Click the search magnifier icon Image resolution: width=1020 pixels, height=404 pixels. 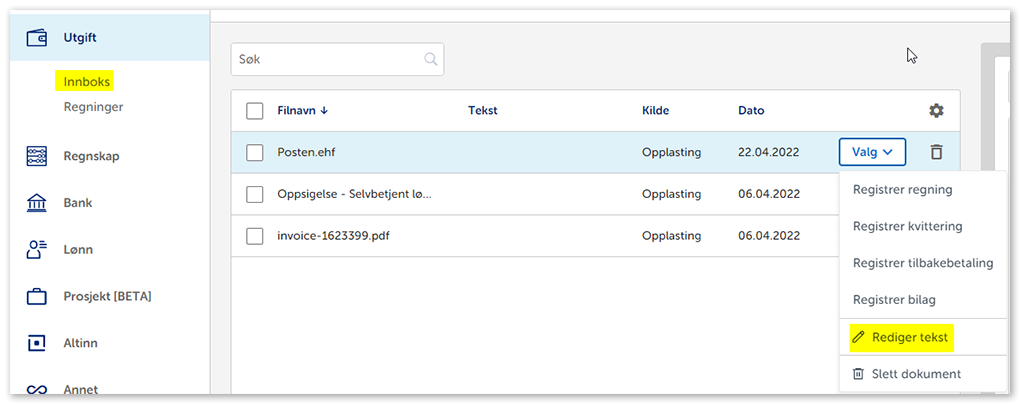(431, 59)
